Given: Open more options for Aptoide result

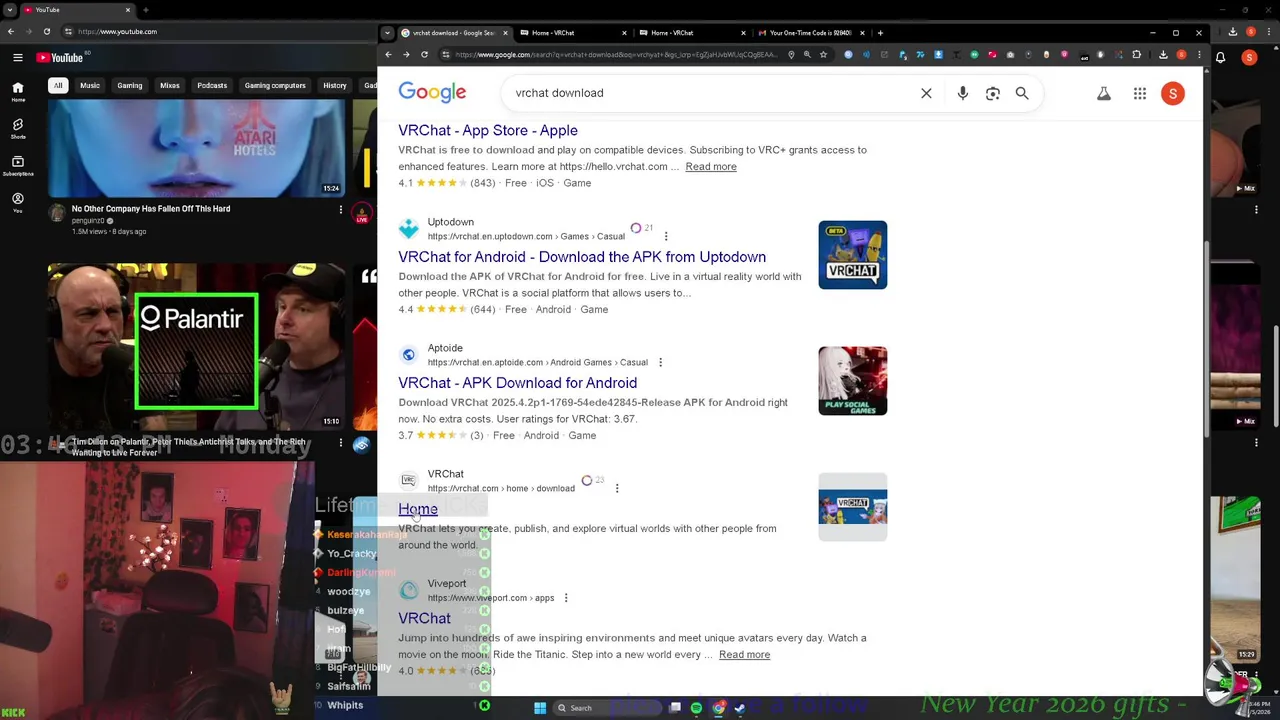Looking at the screenshot, I should click(x=660, y=362).
